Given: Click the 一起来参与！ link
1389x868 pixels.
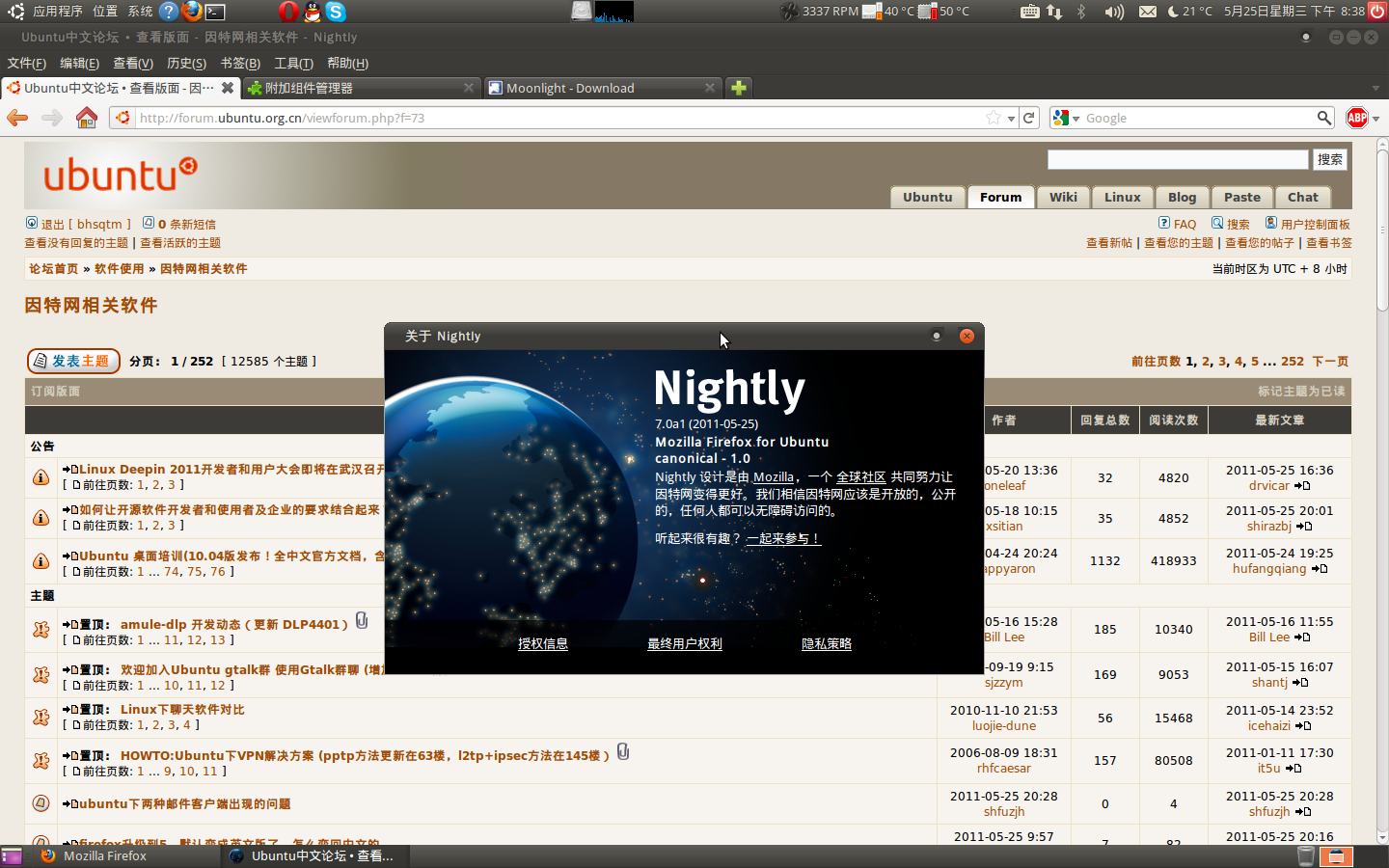Looking at the screenshot, I should pos(783,538).
